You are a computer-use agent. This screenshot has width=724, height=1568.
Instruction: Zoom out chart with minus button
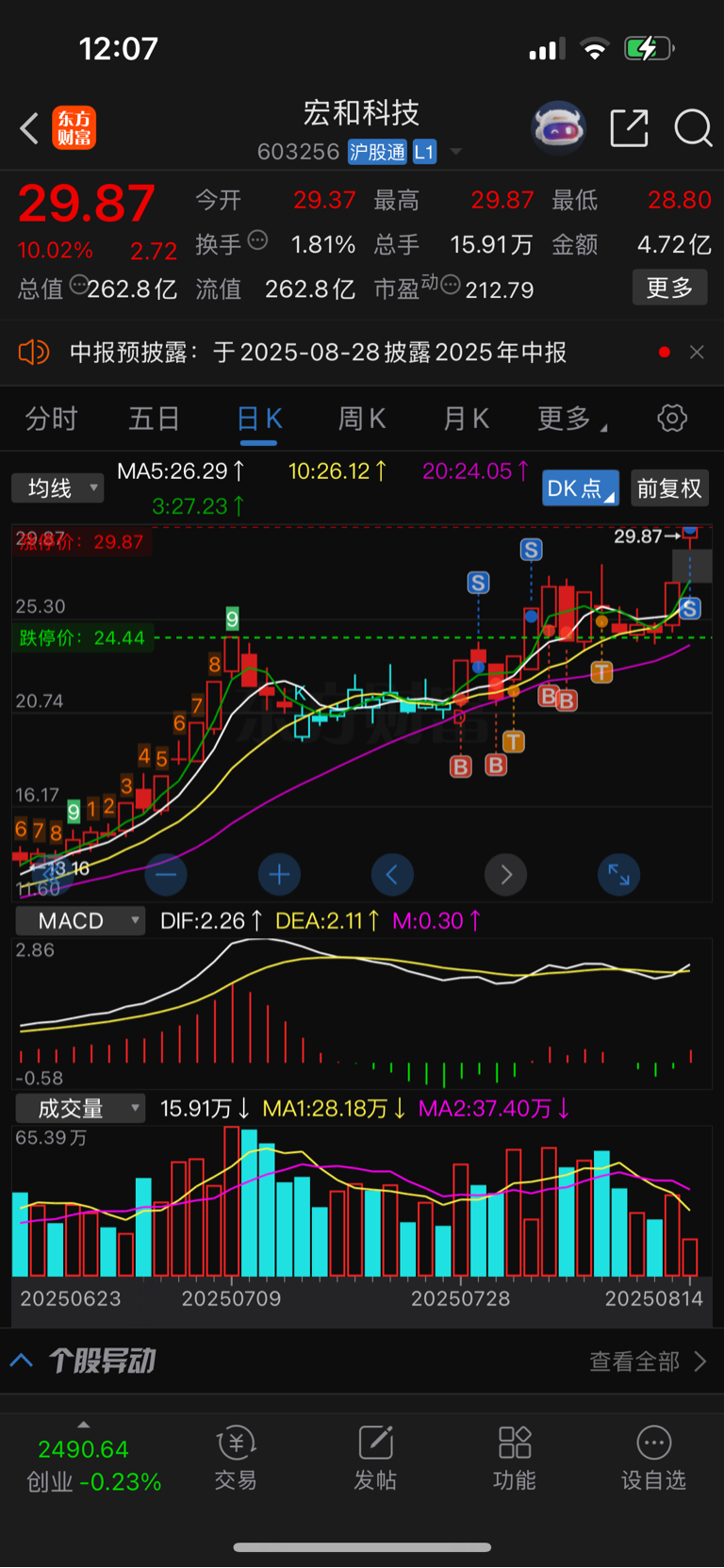[x=166, y=875]
